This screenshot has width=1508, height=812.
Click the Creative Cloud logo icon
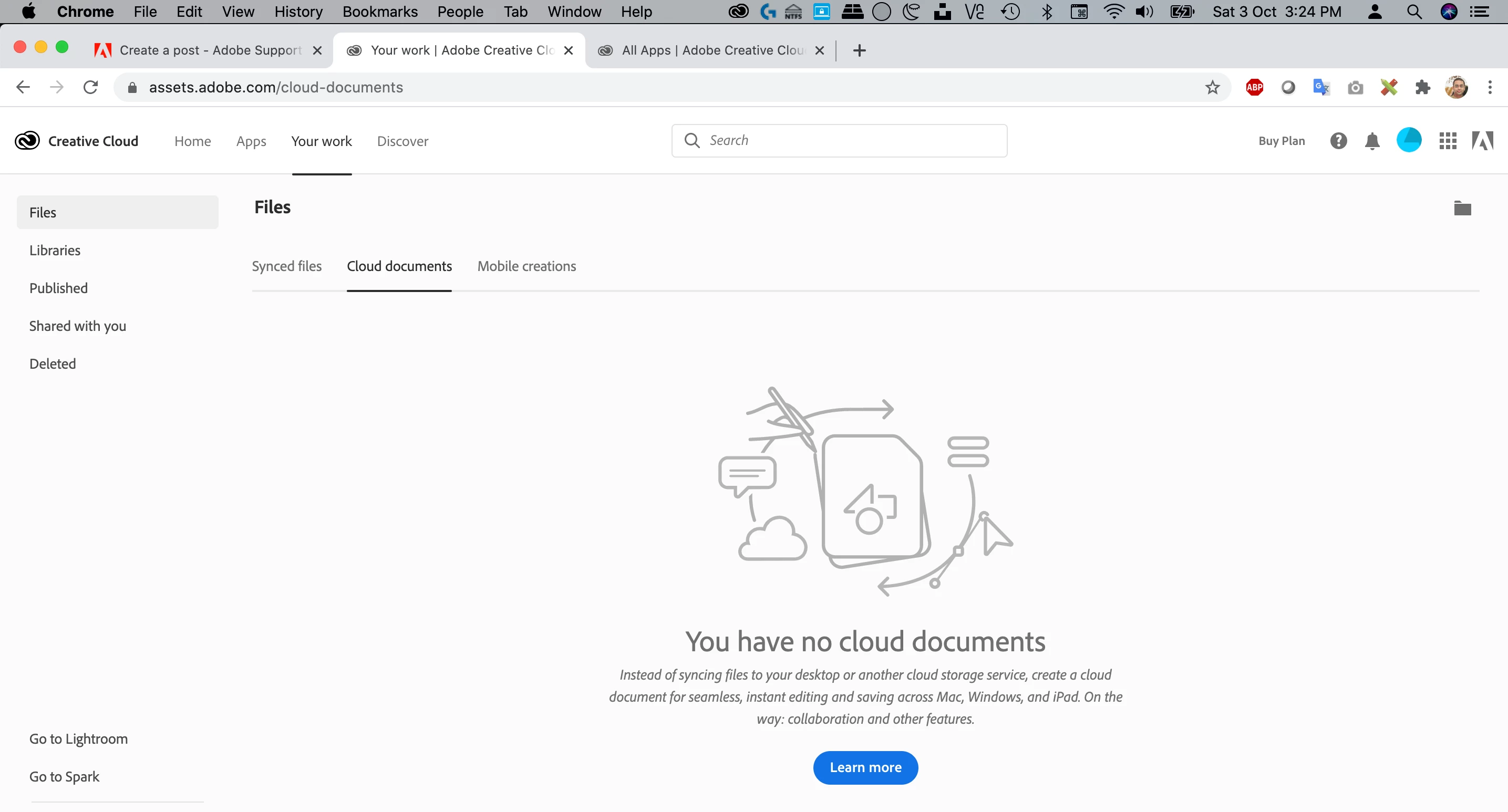point(27,141)
